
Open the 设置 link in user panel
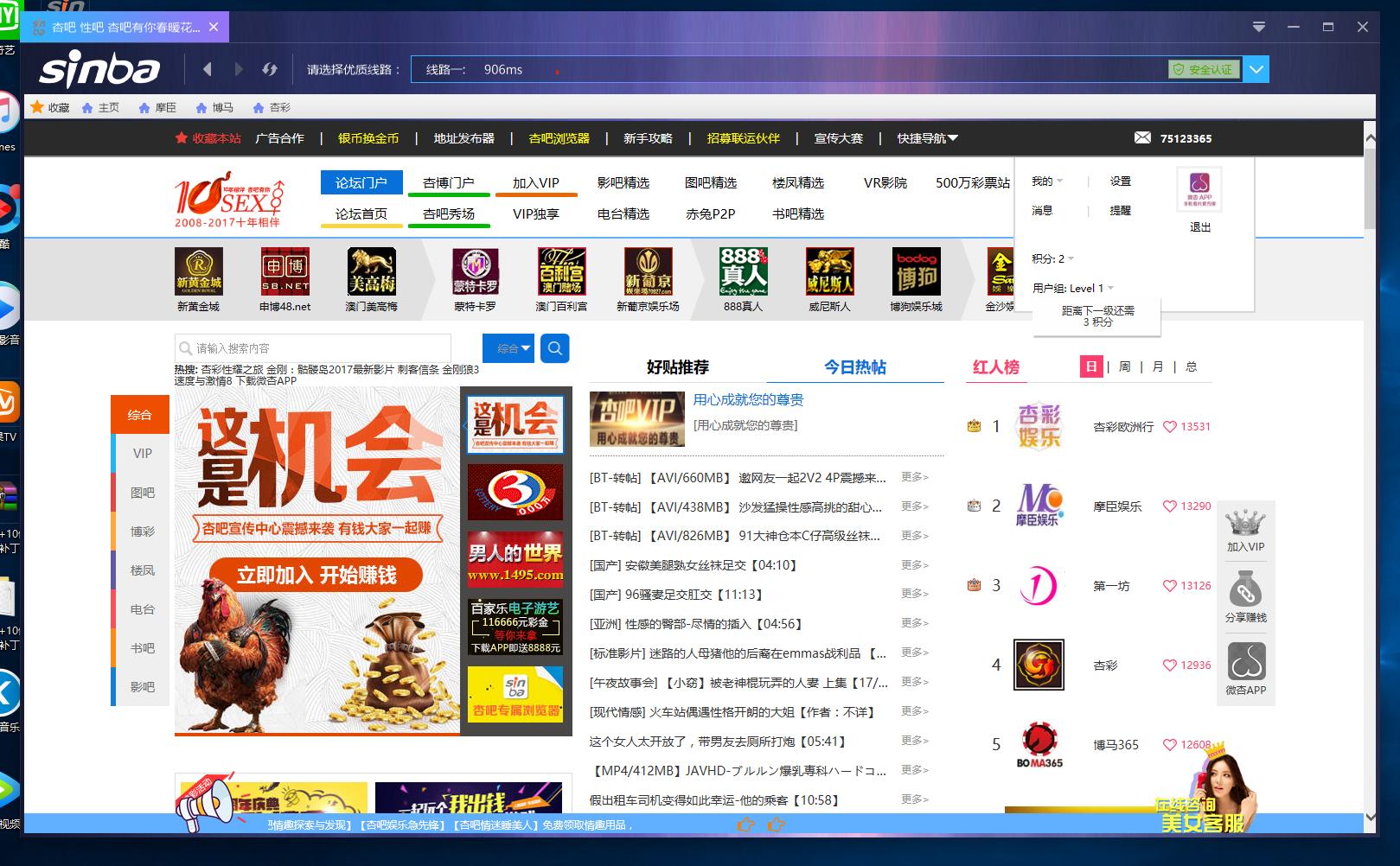[x=1121, y=181]
